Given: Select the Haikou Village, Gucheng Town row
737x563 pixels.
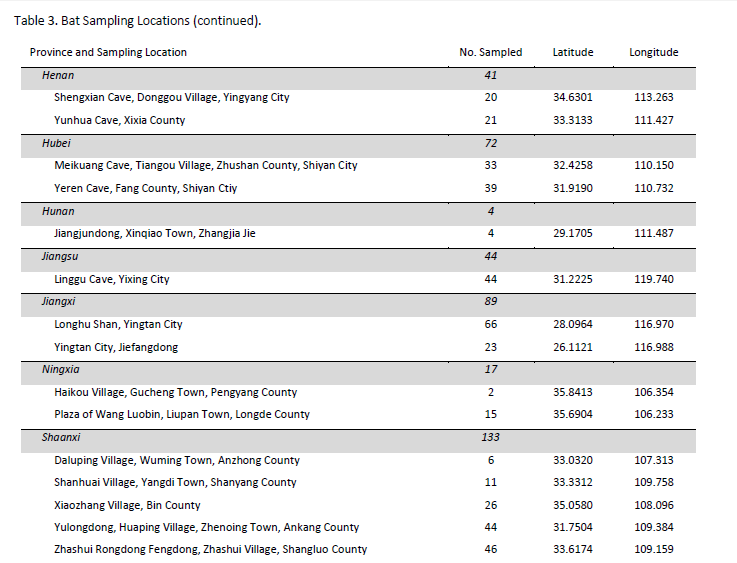Looking at the screenshot, I should 175,392.
